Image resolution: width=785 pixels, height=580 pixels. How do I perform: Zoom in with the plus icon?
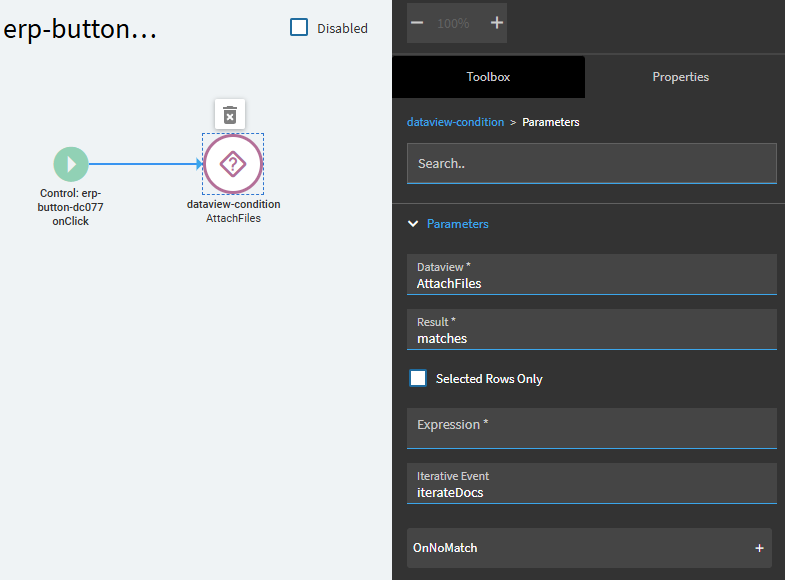coord(496,23)
